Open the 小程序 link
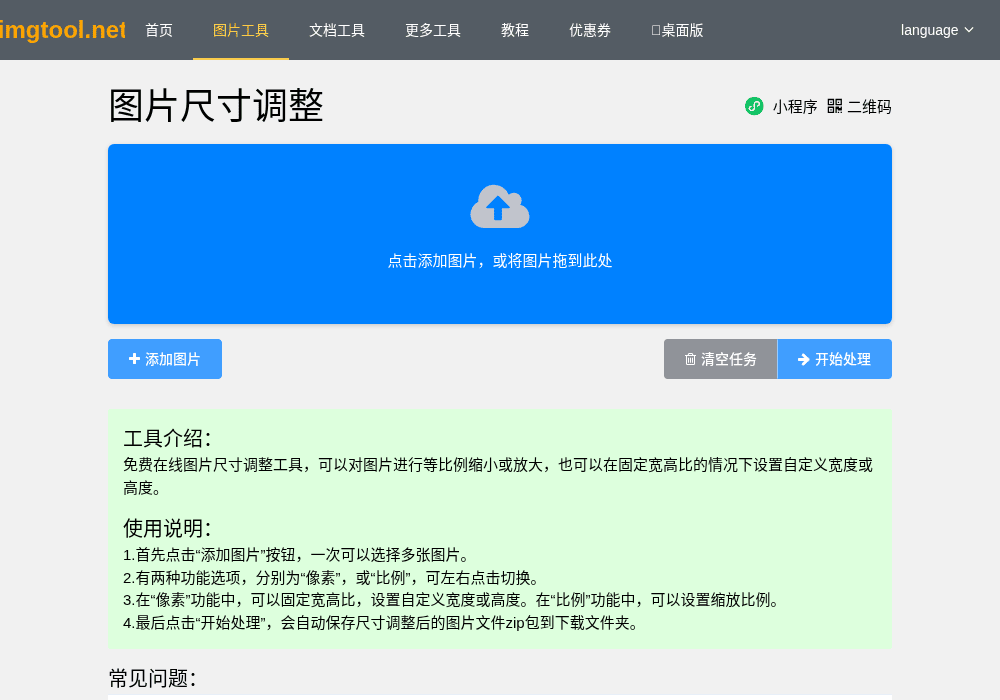 coord(795,106)
